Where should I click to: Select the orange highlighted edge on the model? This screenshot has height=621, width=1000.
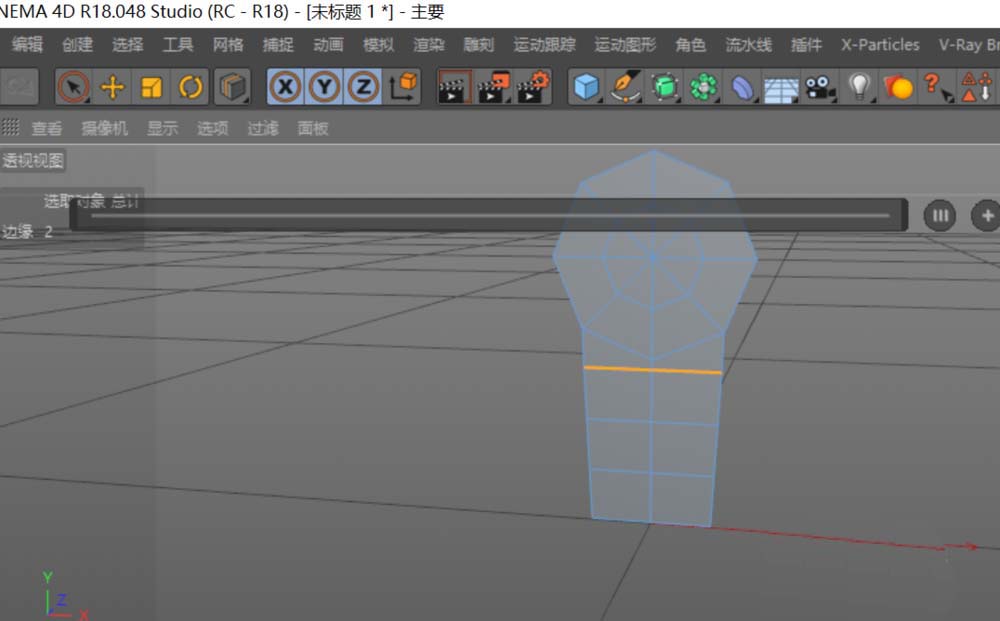point(652,370)
